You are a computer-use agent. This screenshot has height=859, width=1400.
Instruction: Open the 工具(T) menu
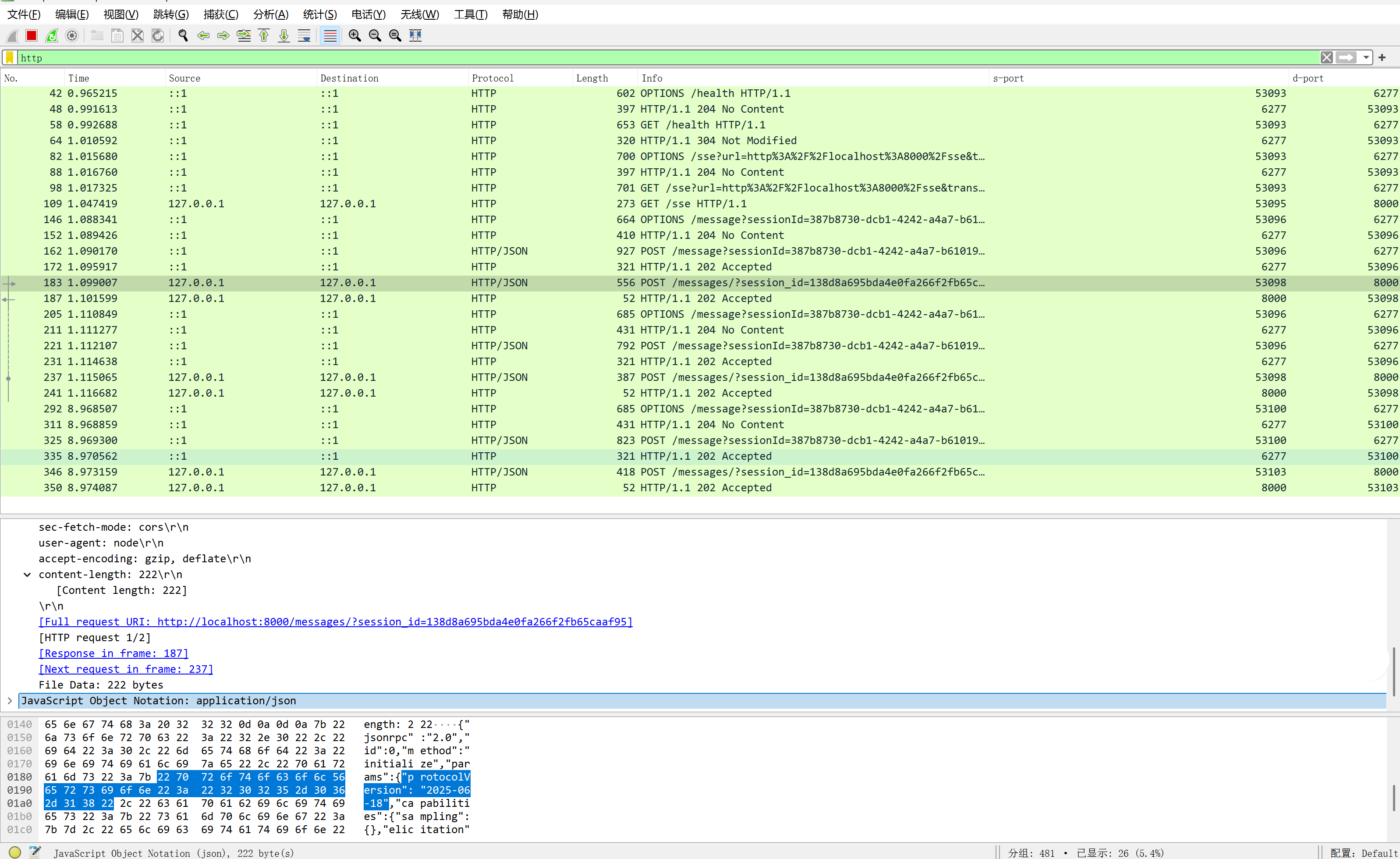click(471, 14)
